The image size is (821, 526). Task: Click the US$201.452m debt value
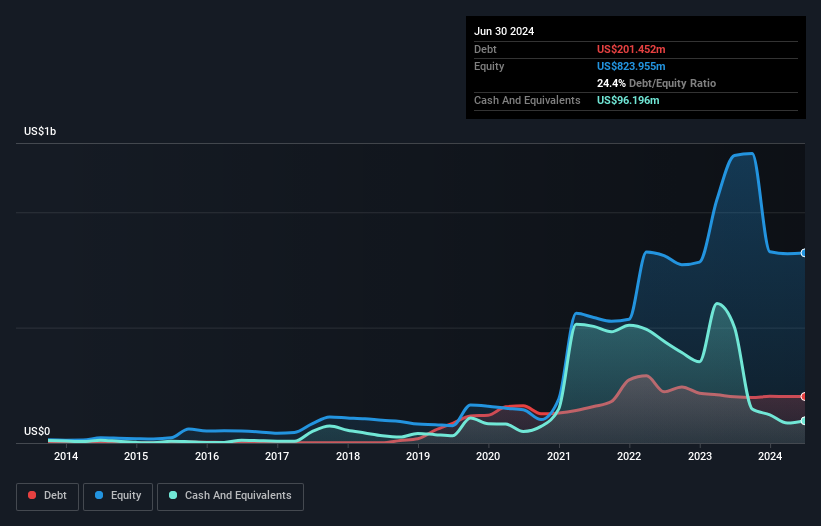tap(631, 49)
